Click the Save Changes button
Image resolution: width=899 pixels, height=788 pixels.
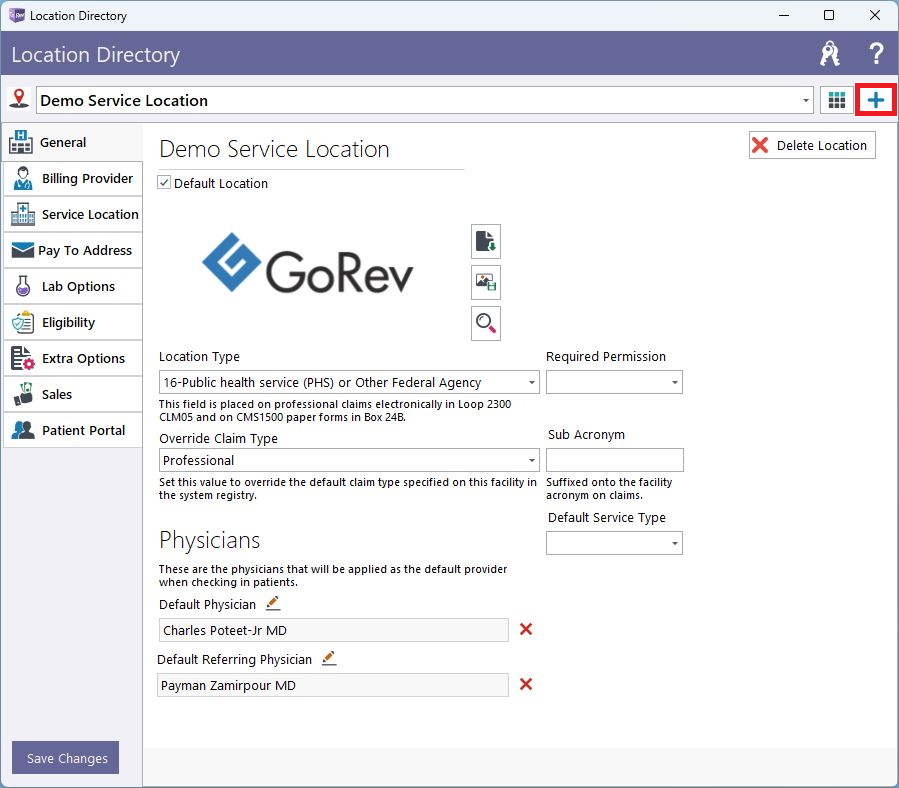(65, 758)
